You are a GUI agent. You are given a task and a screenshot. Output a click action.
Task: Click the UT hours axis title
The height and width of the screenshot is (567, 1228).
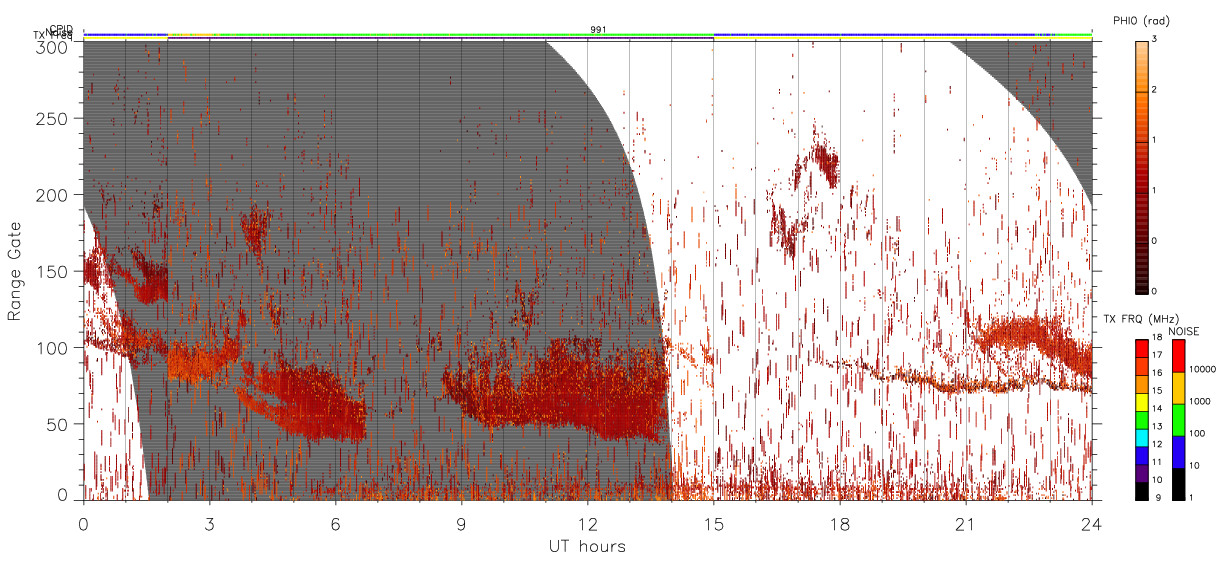[587, 547]
